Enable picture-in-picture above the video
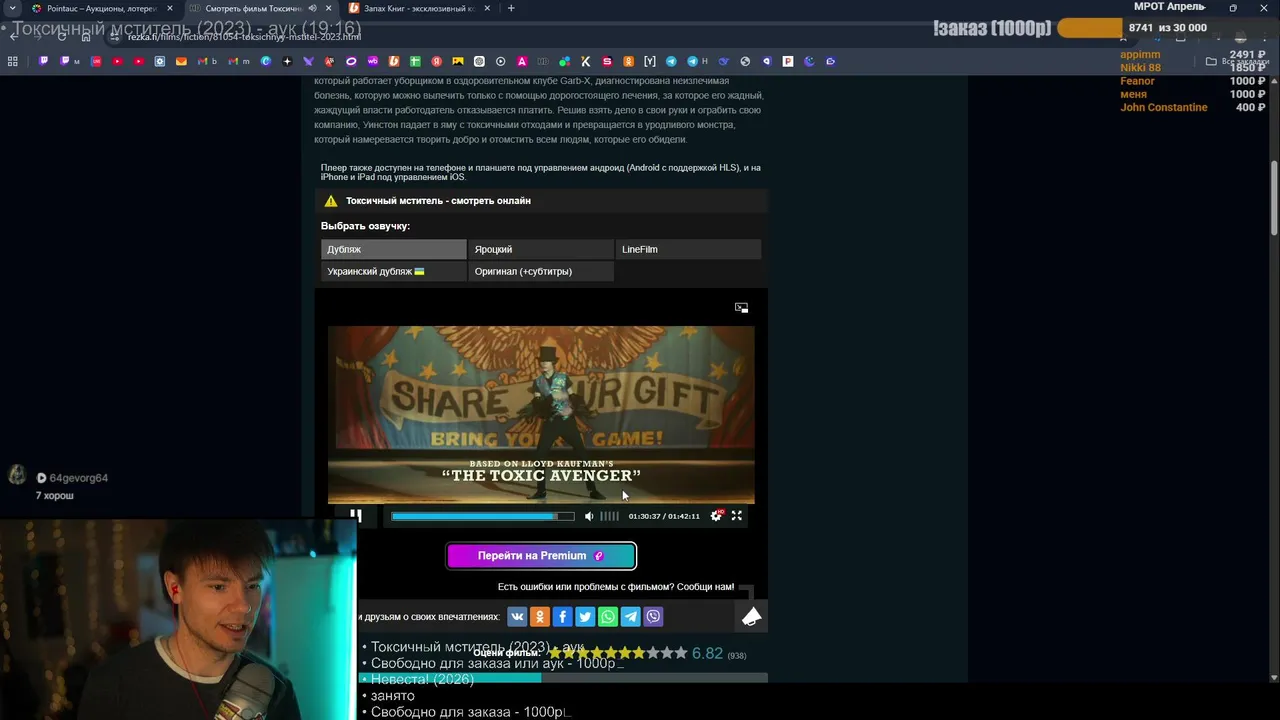The width and height of the screenshot is (1280, 720). 741,308
